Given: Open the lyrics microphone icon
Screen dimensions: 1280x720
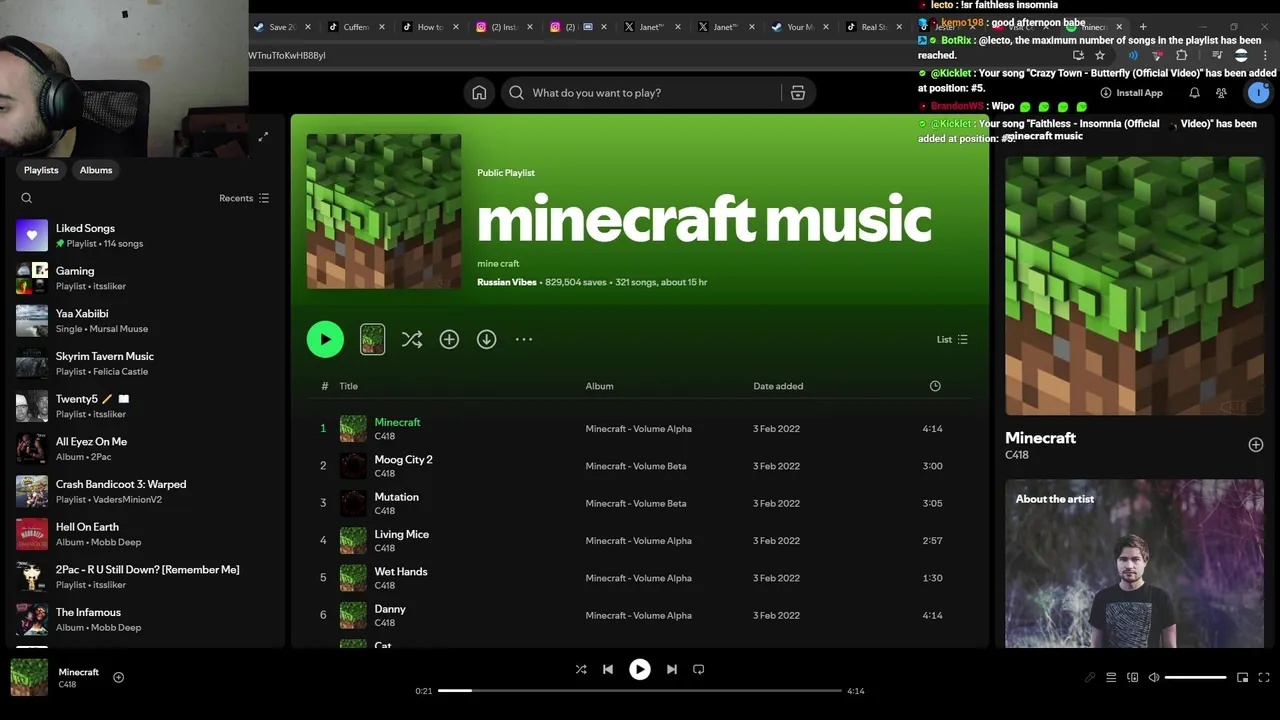Looking at the screenshot, I should [x=1090, y=678].
